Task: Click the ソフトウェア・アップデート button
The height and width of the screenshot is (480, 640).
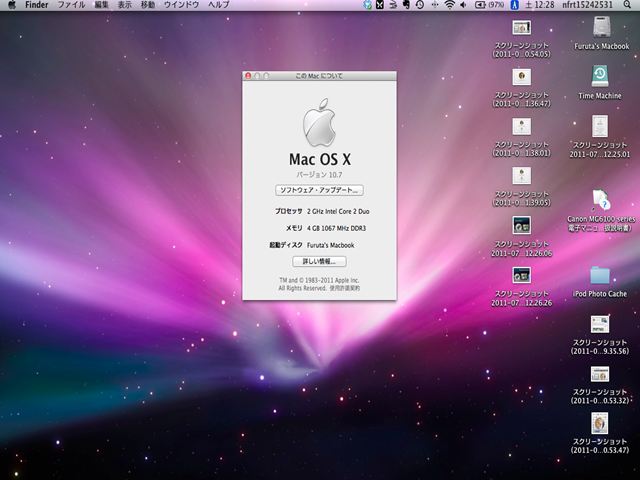Action: coord(319,190)
